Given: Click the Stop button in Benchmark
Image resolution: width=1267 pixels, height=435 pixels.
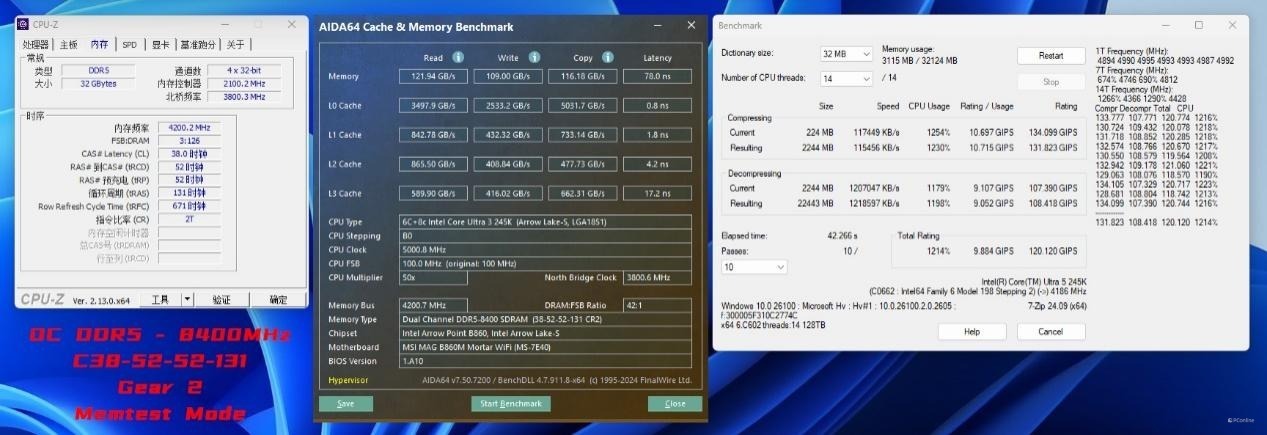Looking at the screenshot, I should (x=1051, y=82).
